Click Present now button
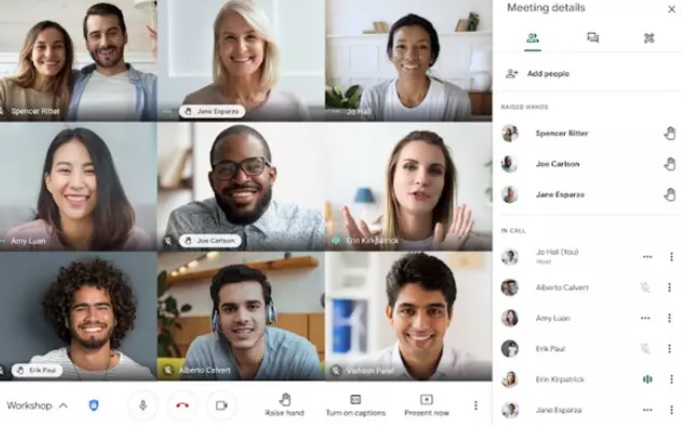The height and width of the screenshot is (426, 682). [426, 405]
